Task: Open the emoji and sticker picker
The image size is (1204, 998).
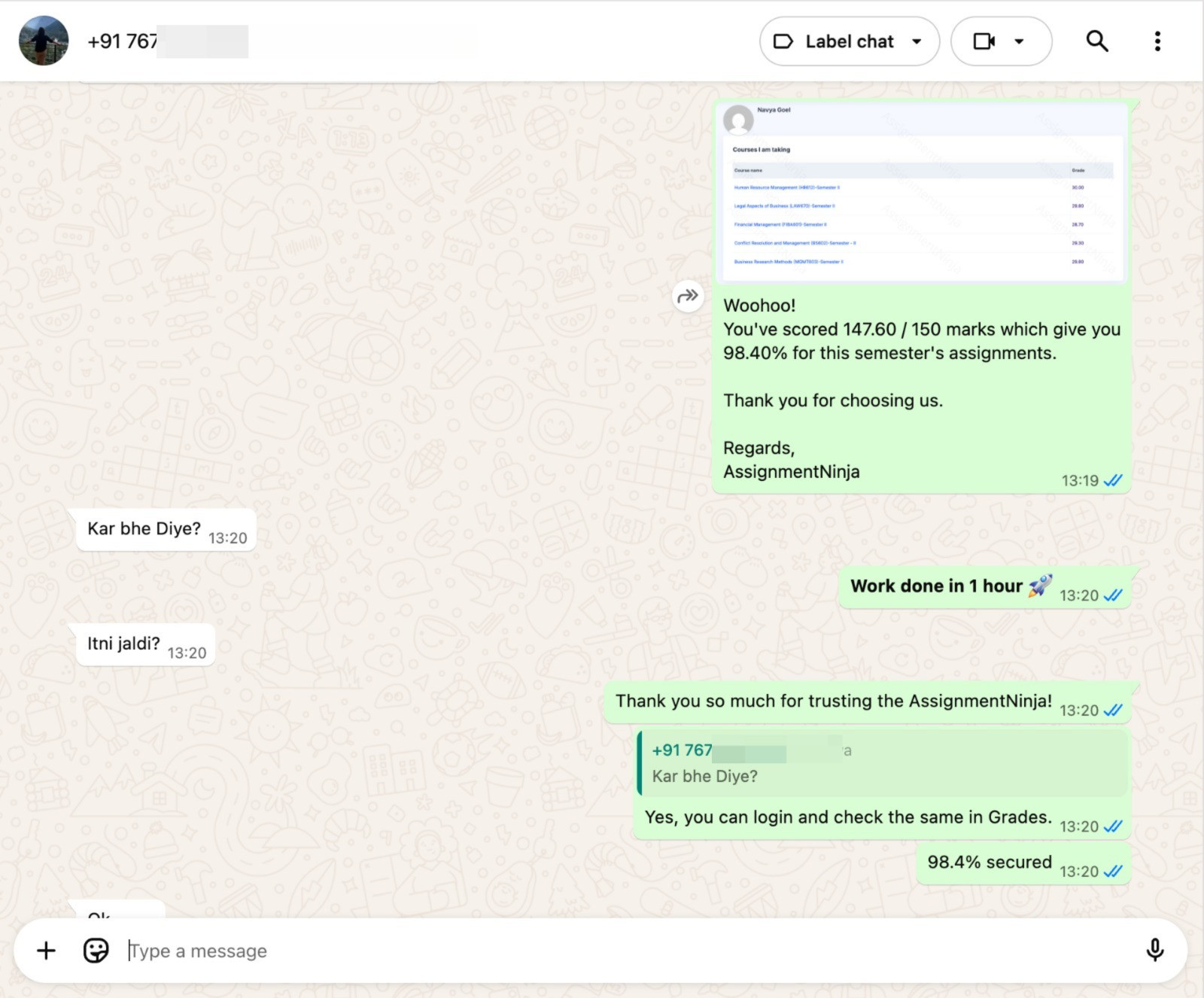Action: pos(96,951)
